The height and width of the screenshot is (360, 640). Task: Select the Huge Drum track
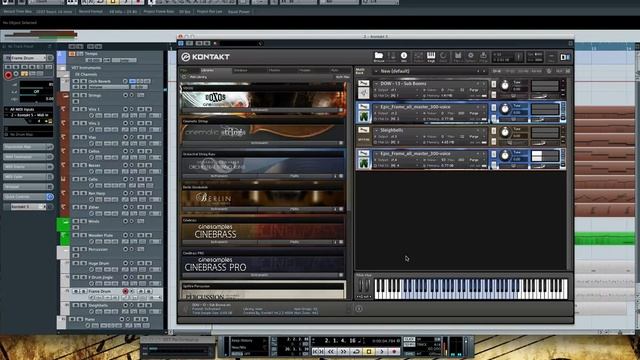[98, 263]
